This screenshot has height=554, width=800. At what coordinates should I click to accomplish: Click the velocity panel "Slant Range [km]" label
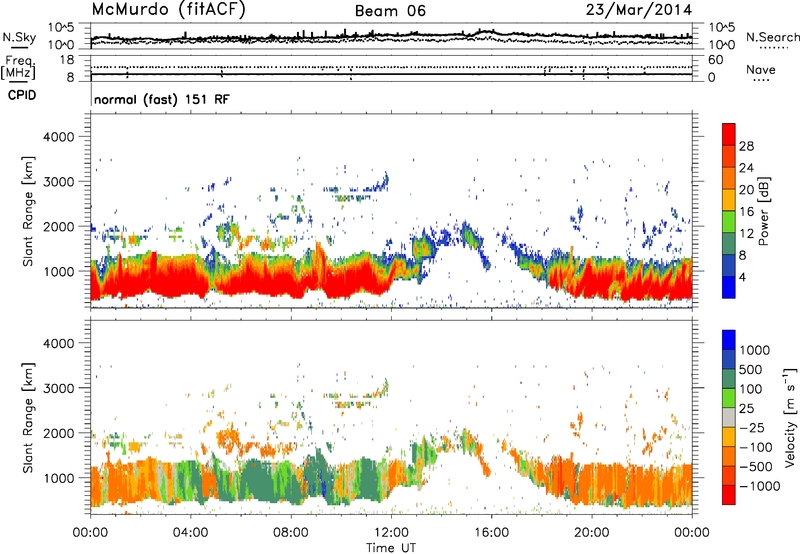(28, 418)
